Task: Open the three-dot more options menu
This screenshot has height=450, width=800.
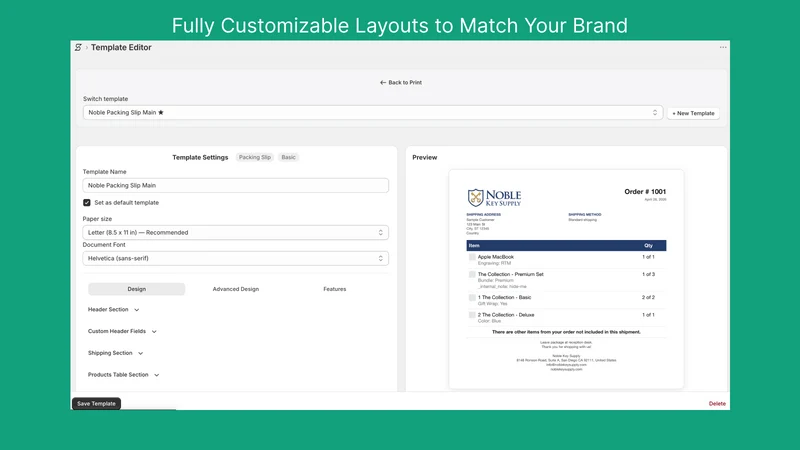Action: click(x=723, y=47)
